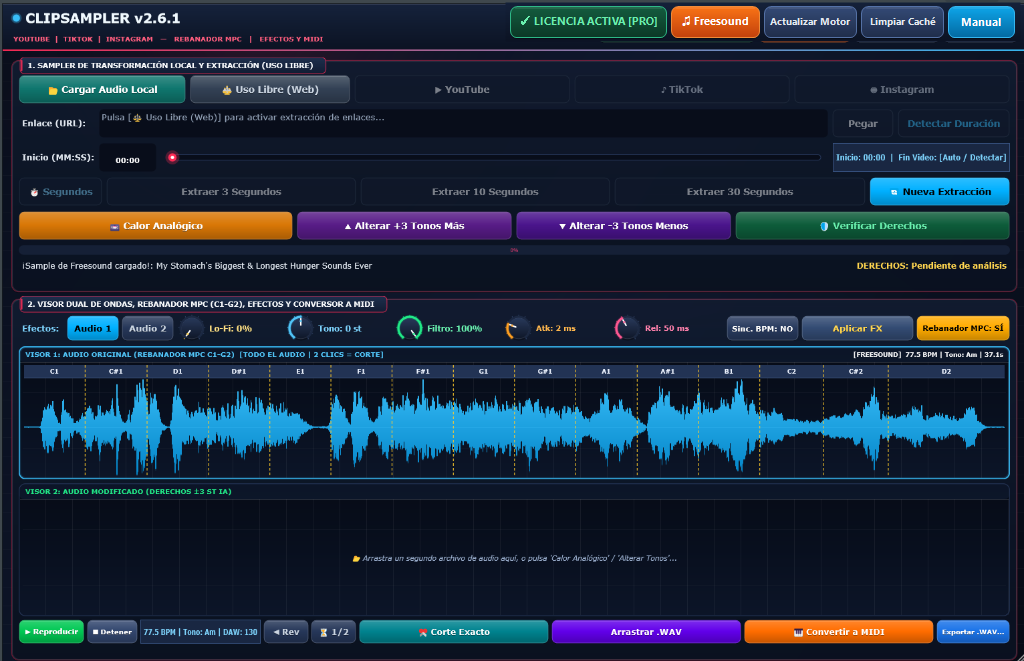Click the Segundos timer button
Viewport: 1024px width, 661px height.
[x=61, y=191]
